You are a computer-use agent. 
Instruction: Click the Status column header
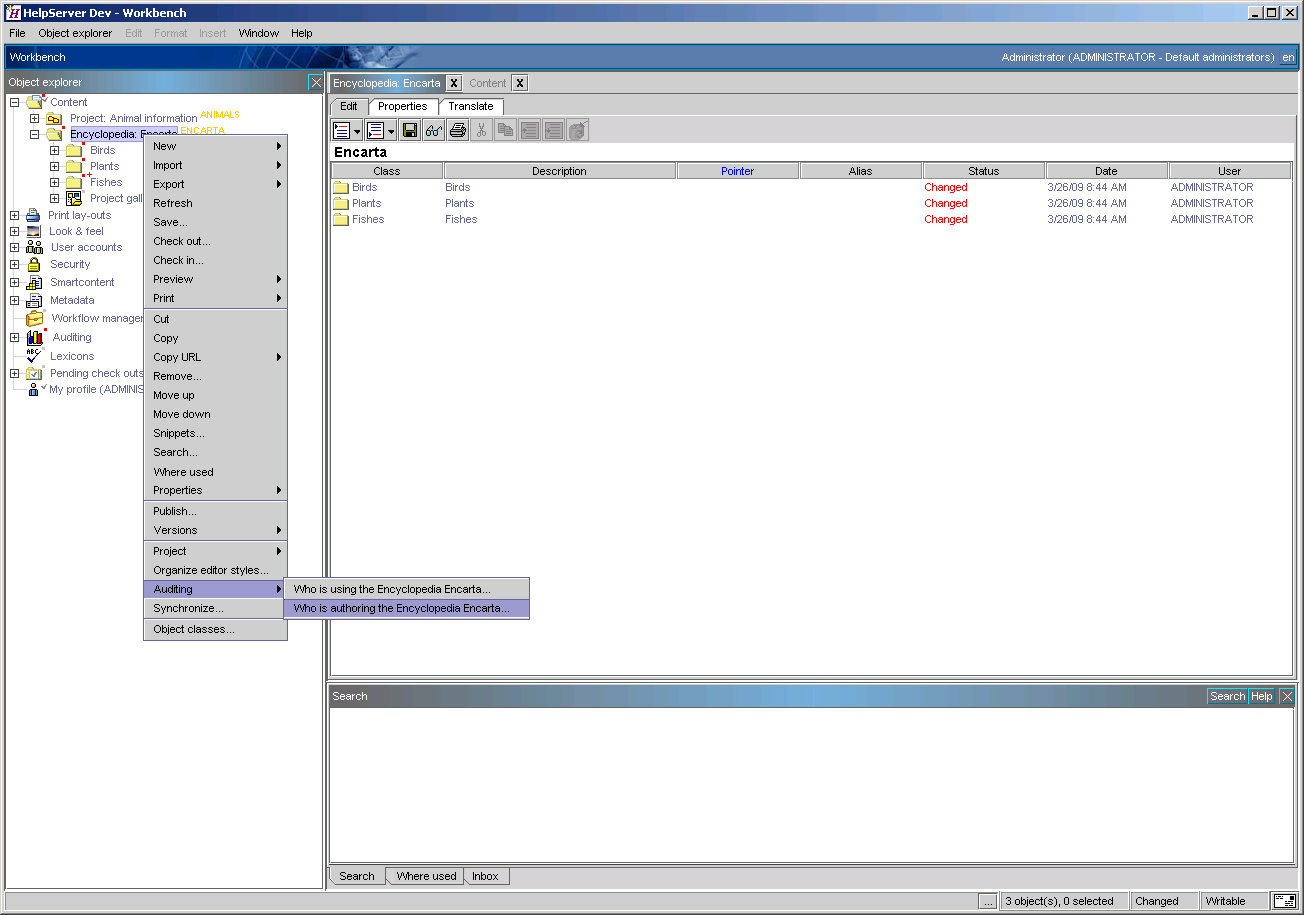pyautogui.click(x=984, y=171)
